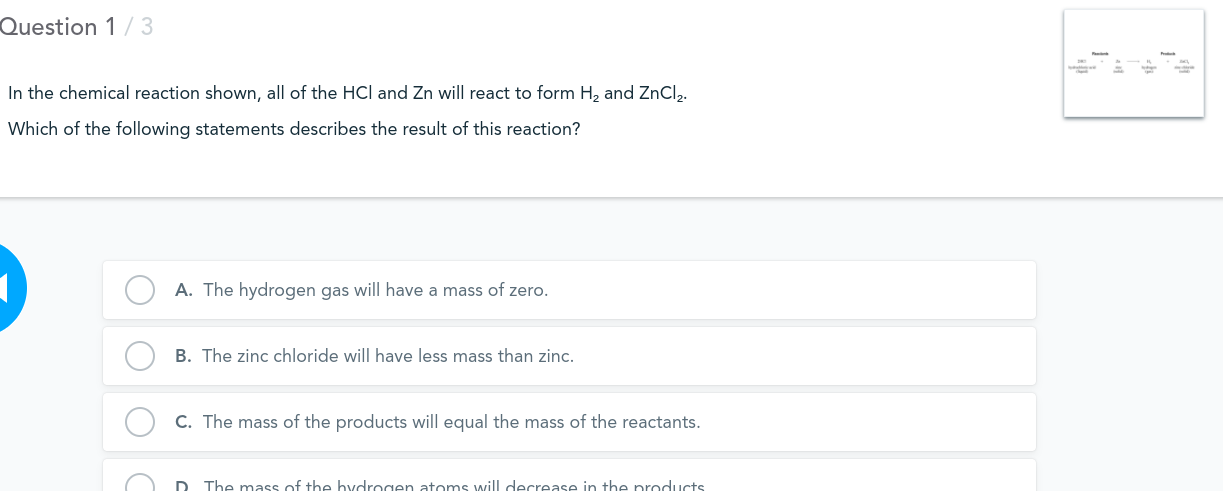Open the chemical reaction diagram thumbnail
Screen dimensions: 1223x491
[1134, 63]
